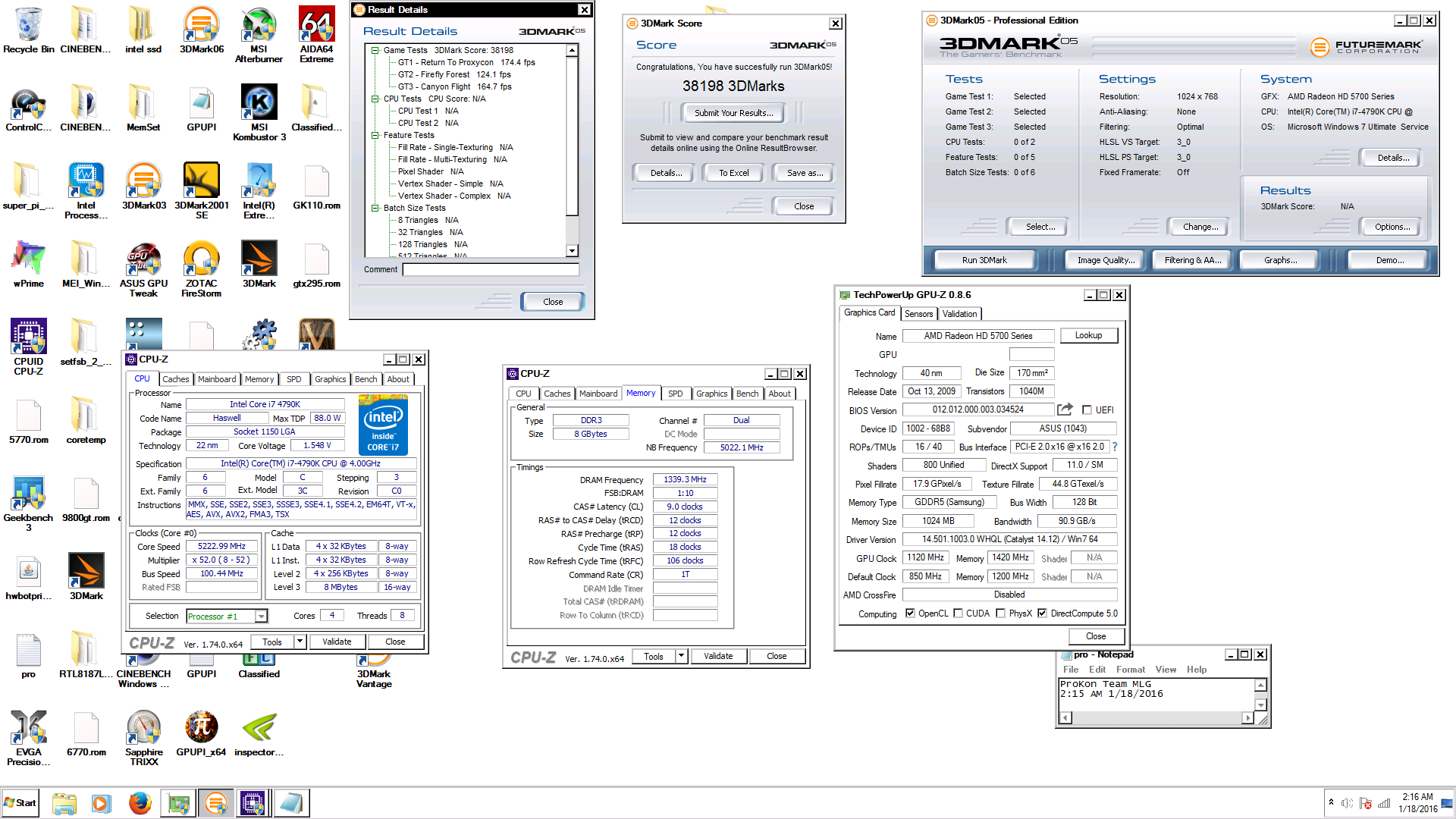Click the Start button
1456x819 pixels.
click(20, 803)
